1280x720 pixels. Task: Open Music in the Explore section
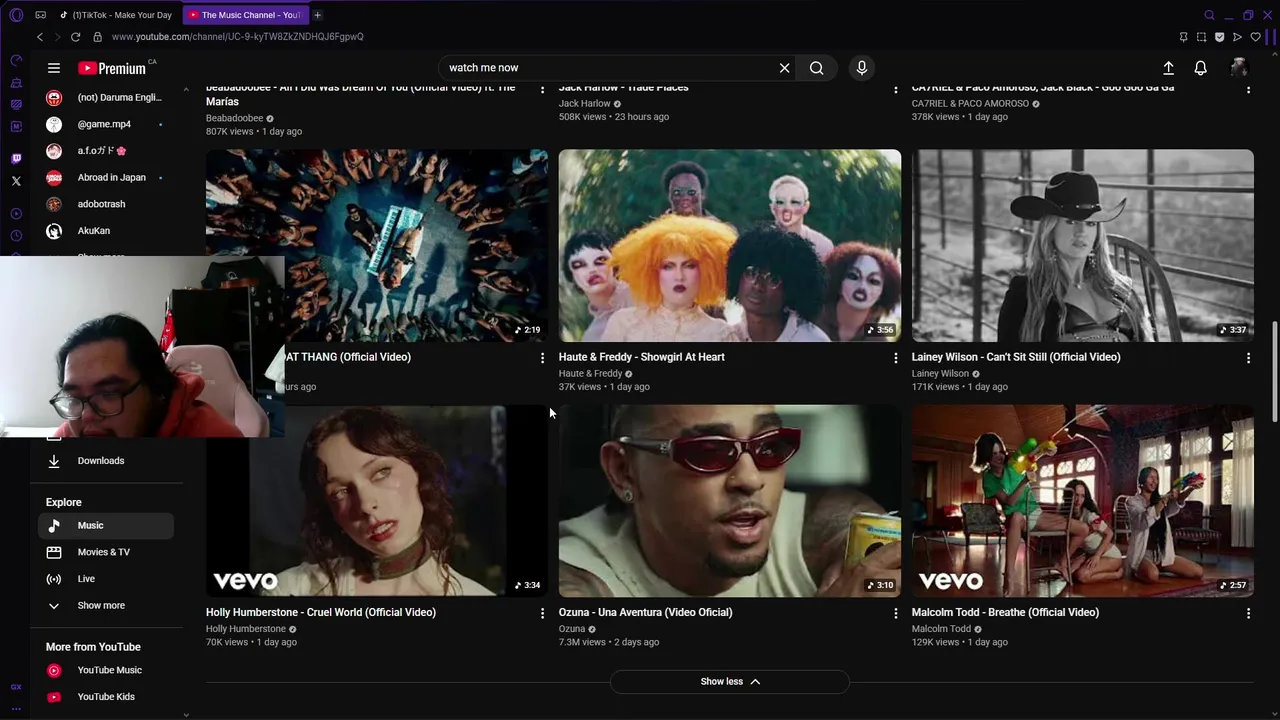106,525
